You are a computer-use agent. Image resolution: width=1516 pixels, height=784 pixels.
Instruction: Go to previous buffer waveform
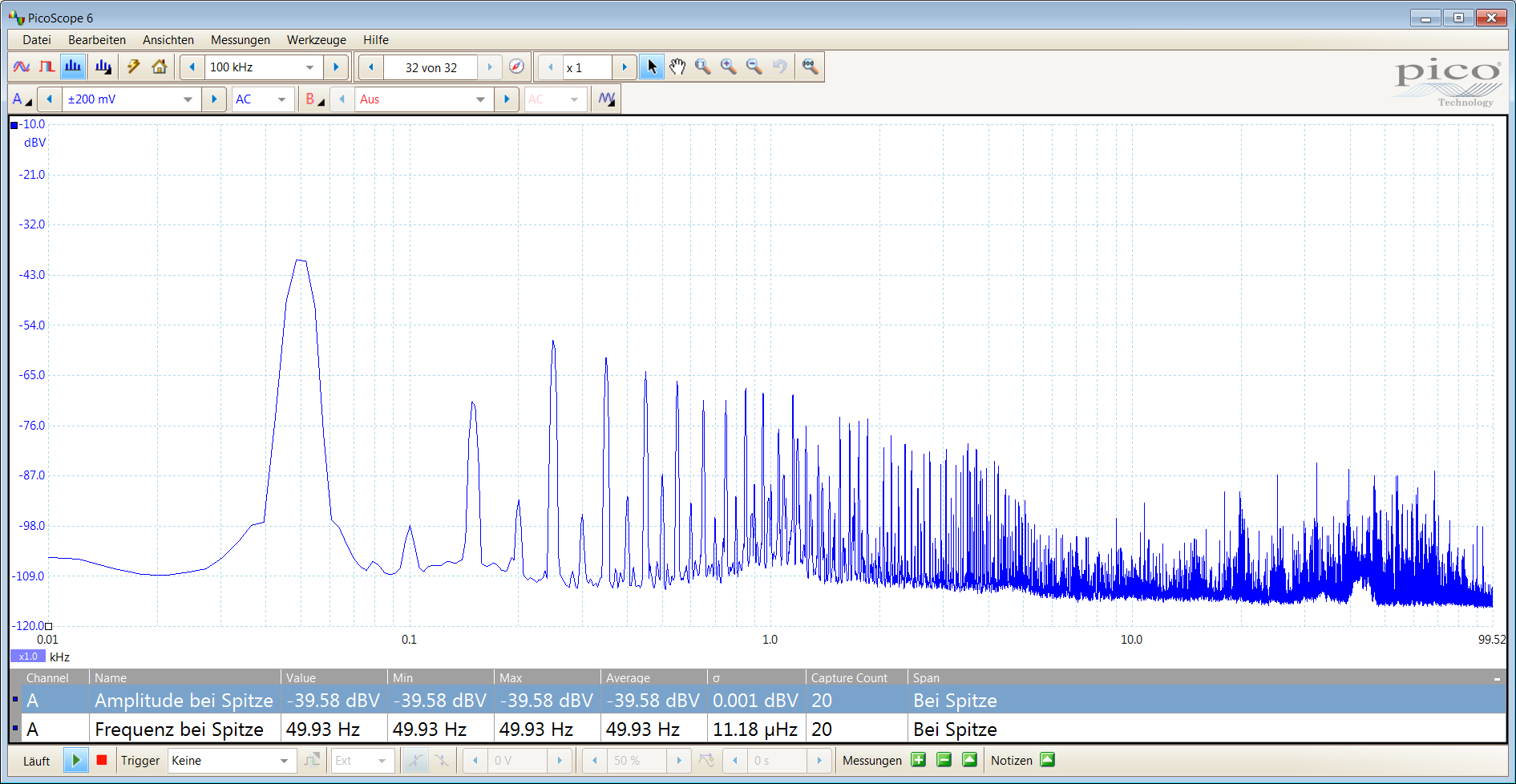[371, 67]
